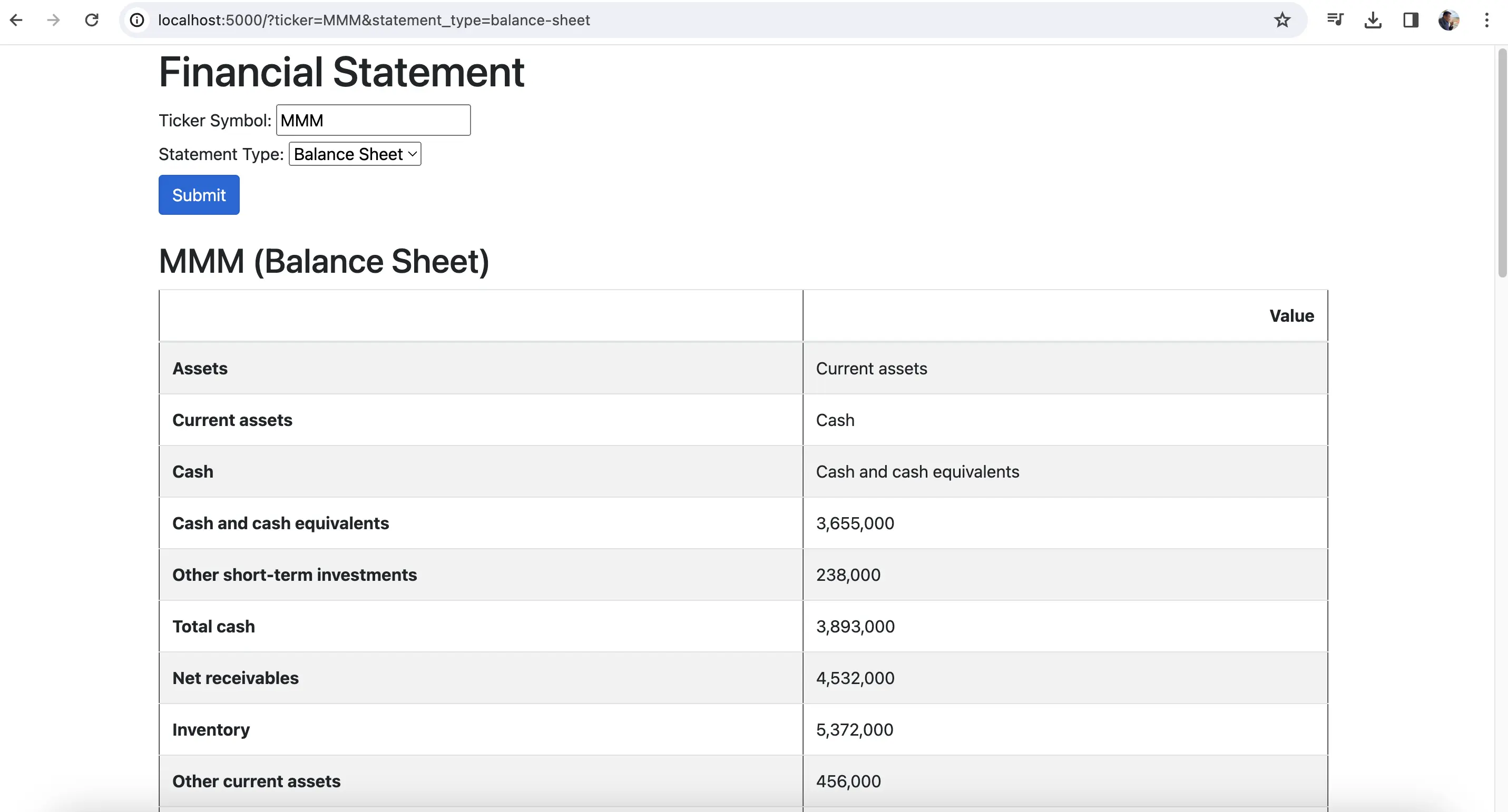Screen dimensions: 1508x812
Task: View site information icon in address bar
Action: (137, 20)
